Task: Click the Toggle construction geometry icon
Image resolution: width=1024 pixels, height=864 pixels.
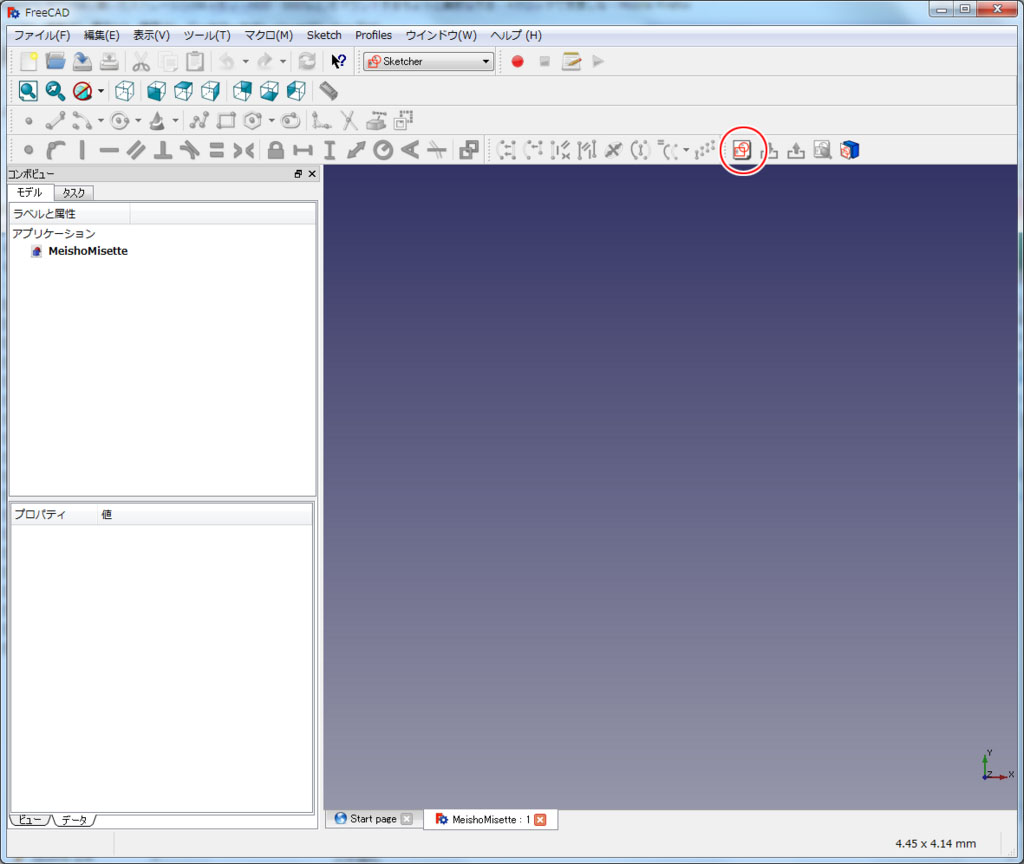Action: point(404,121)
